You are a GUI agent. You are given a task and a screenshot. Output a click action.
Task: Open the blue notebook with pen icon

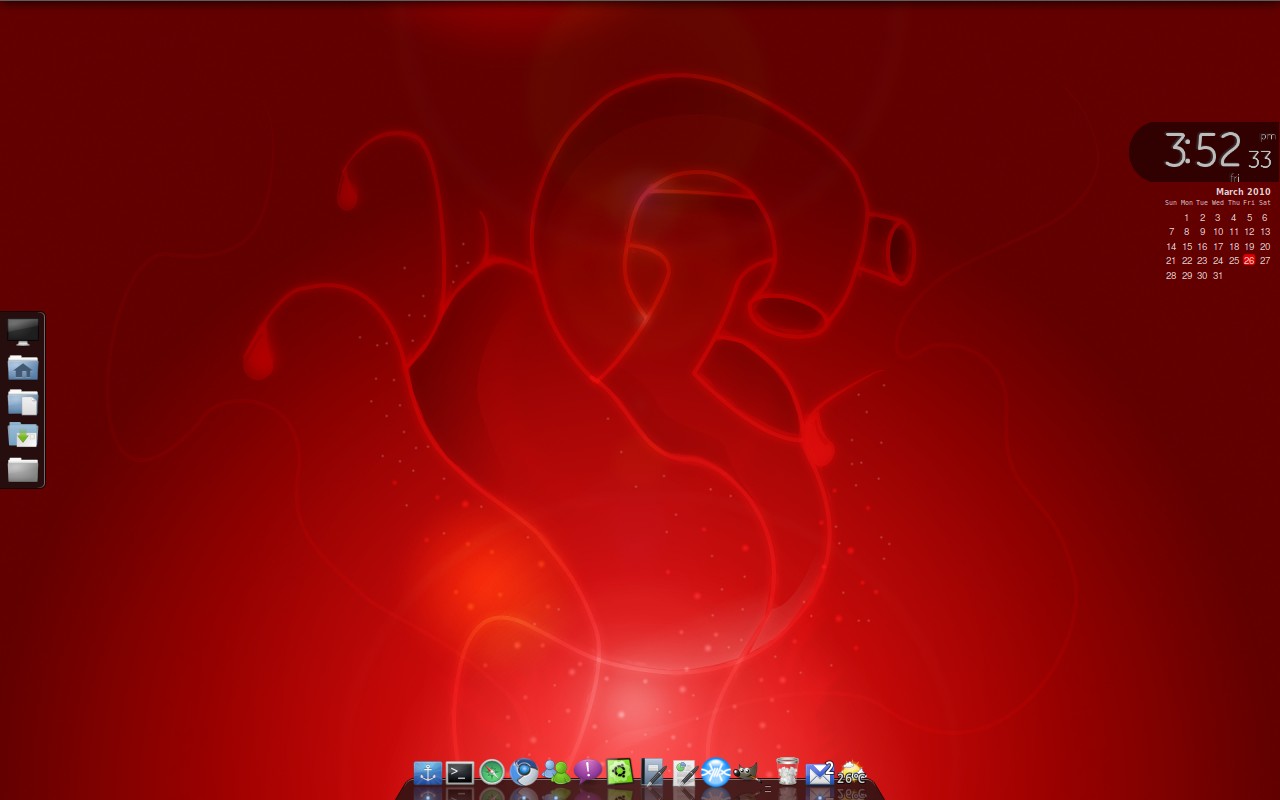(652, 772)
